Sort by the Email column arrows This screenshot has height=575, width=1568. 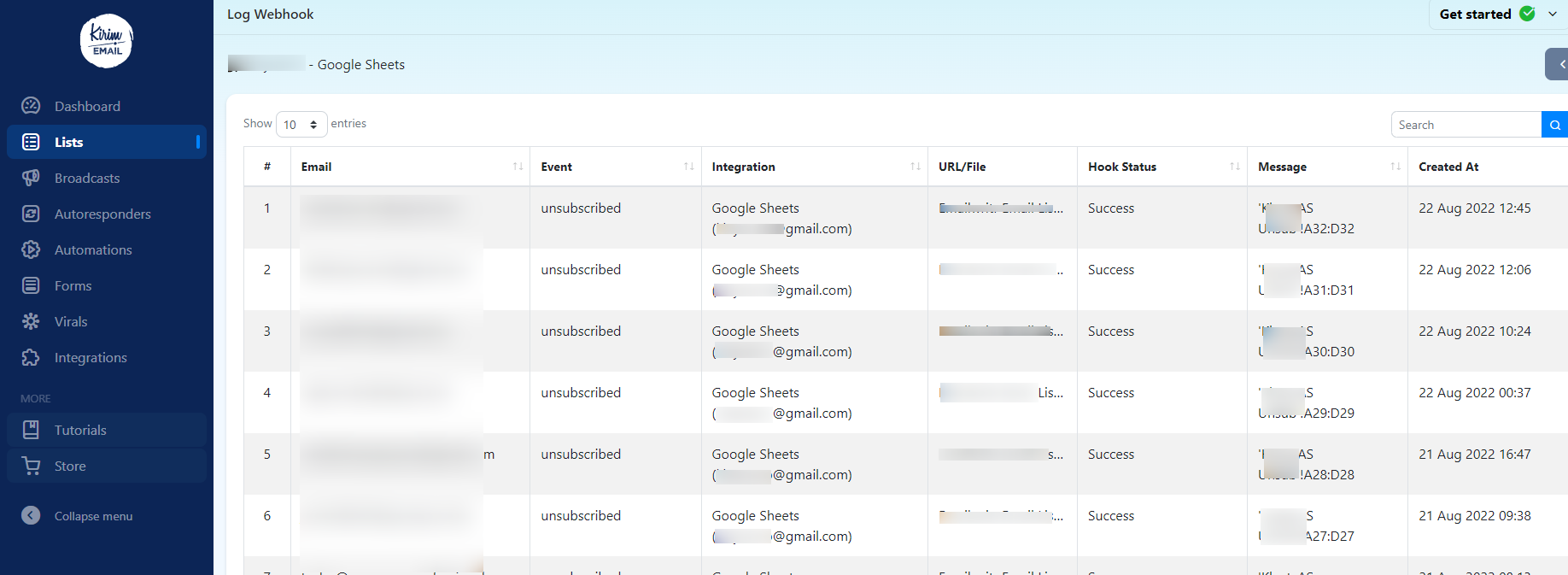(518, 167)
